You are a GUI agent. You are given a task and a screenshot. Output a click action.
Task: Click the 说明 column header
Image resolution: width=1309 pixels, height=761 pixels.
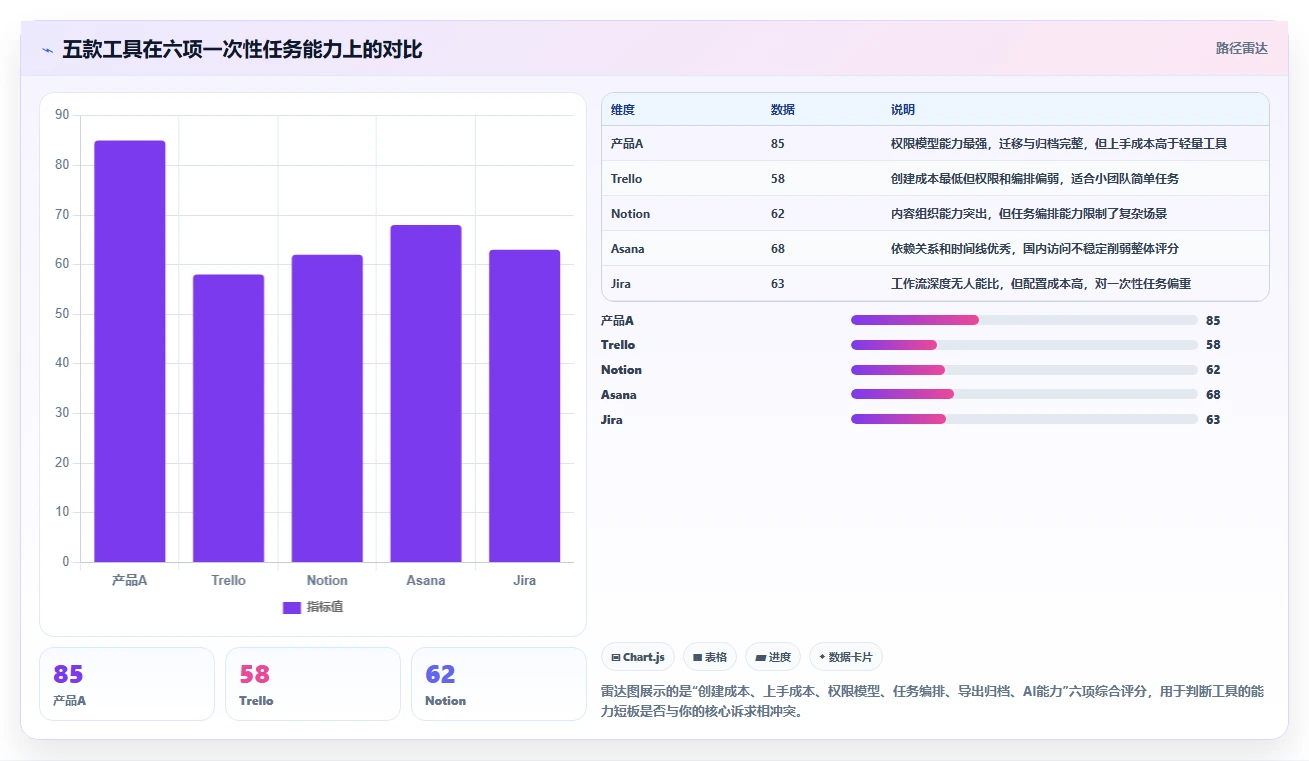click(x=903, y=110)
